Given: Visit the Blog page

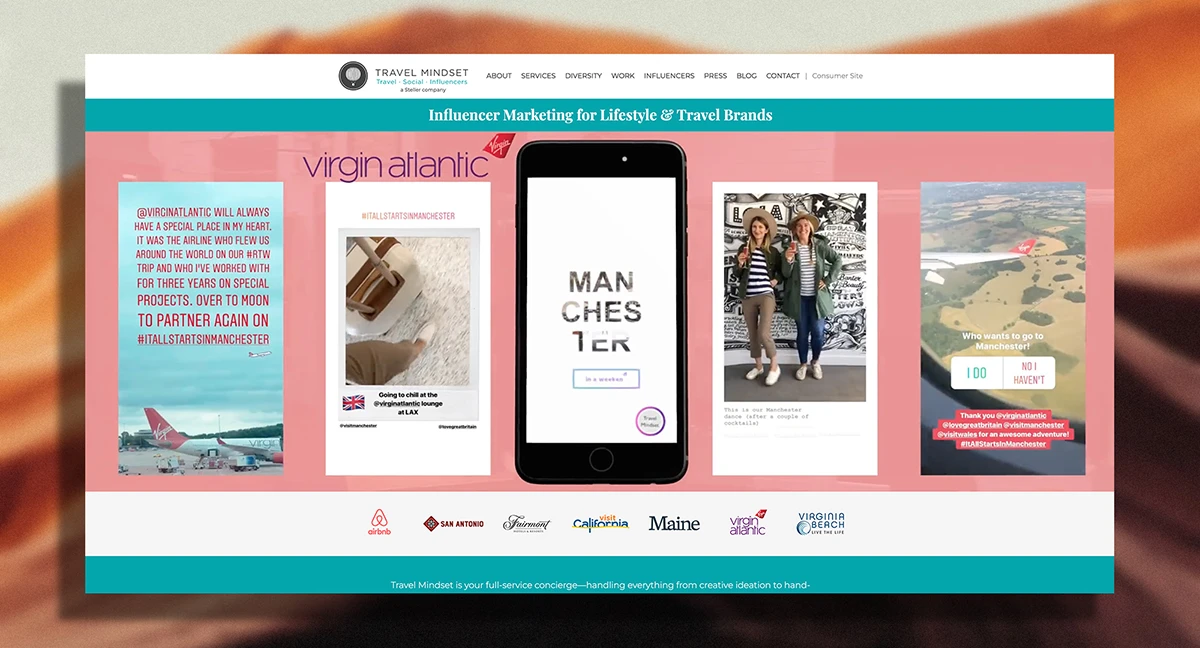Looking at the screenshot, I should pyautogui.click(x=746, y=76).
